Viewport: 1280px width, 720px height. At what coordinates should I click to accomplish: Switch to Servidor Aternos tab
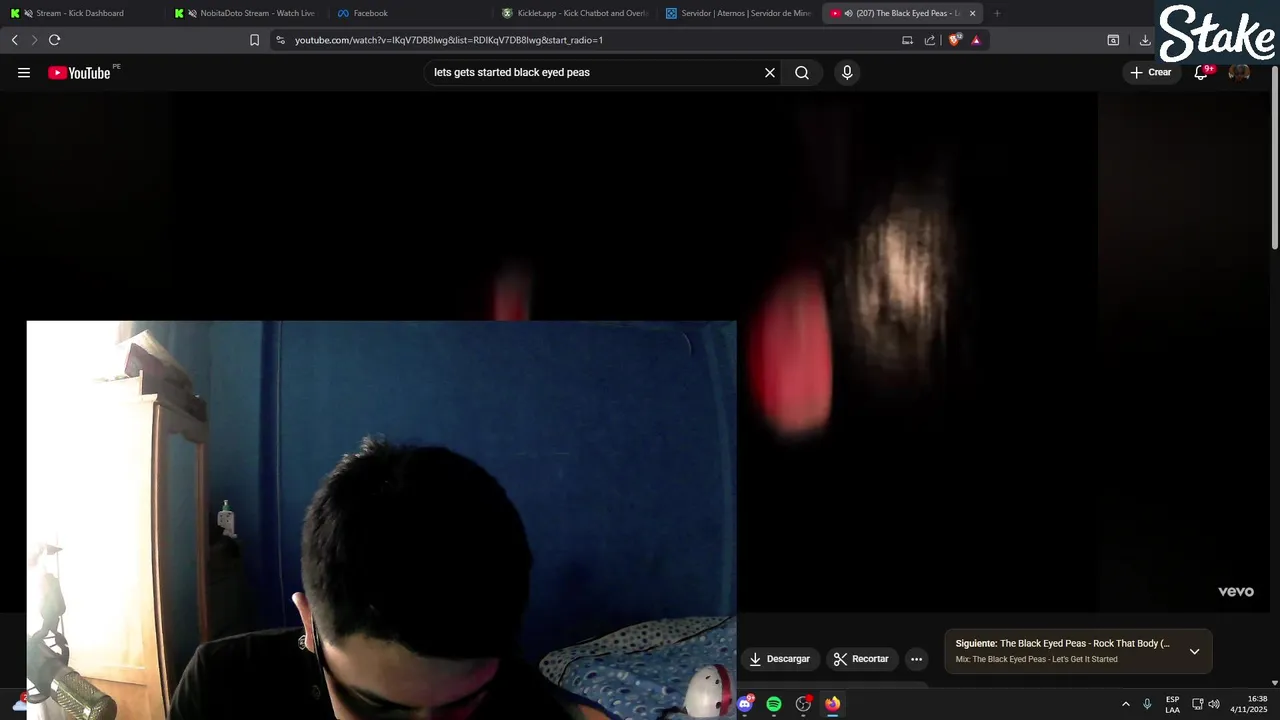(x=738, y=13)
